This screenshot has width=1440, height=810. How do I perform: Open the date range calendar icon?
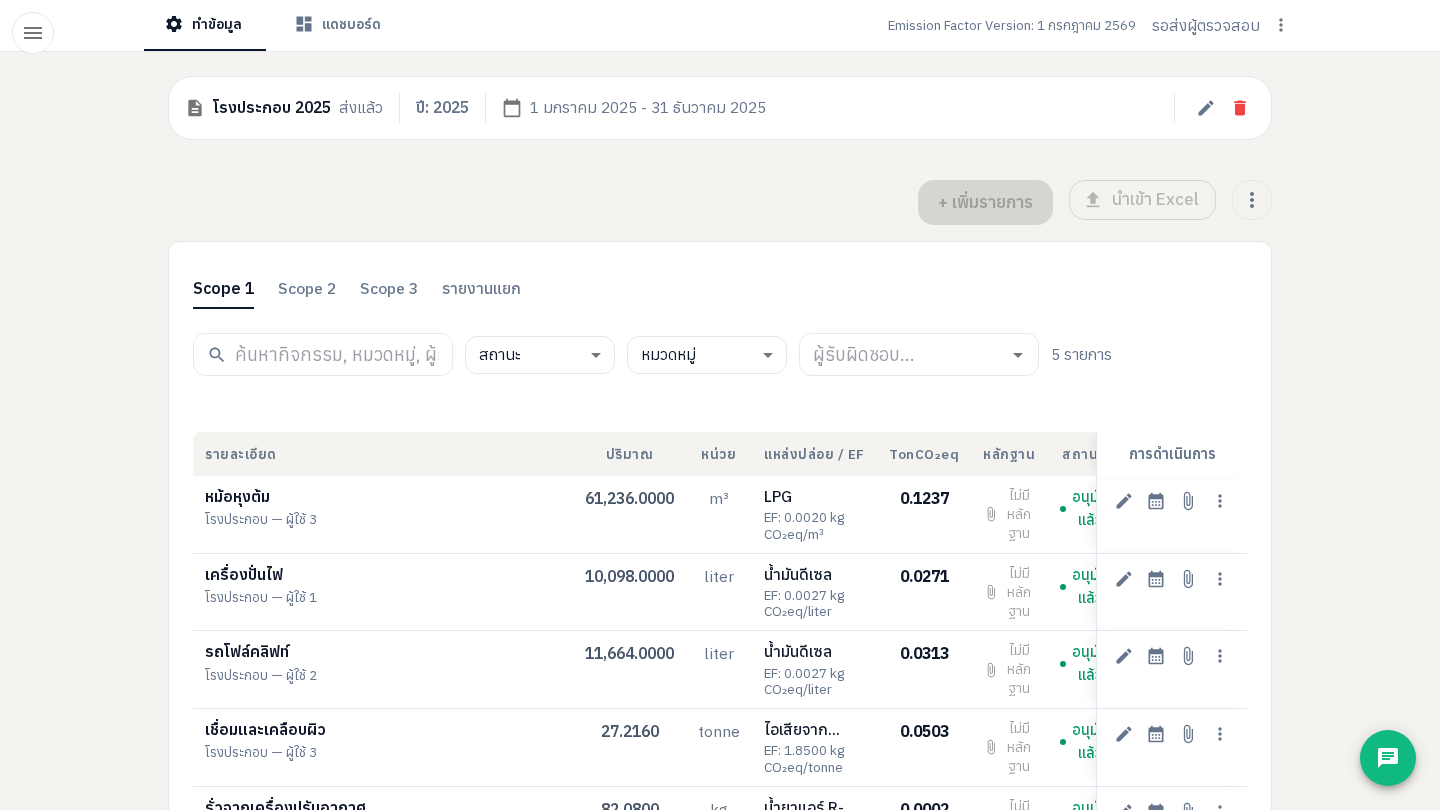click(x=512, y=108)
